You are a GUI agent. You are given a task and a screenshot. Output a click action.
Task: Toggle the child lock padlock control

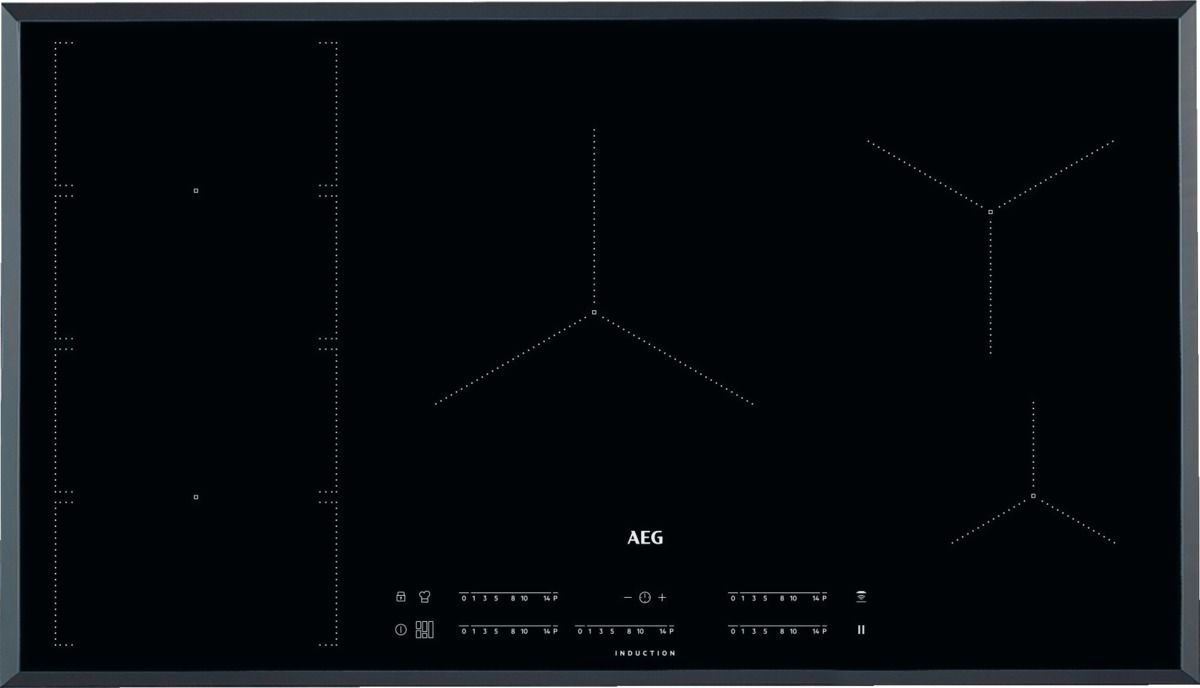click(x=400, y=597)
